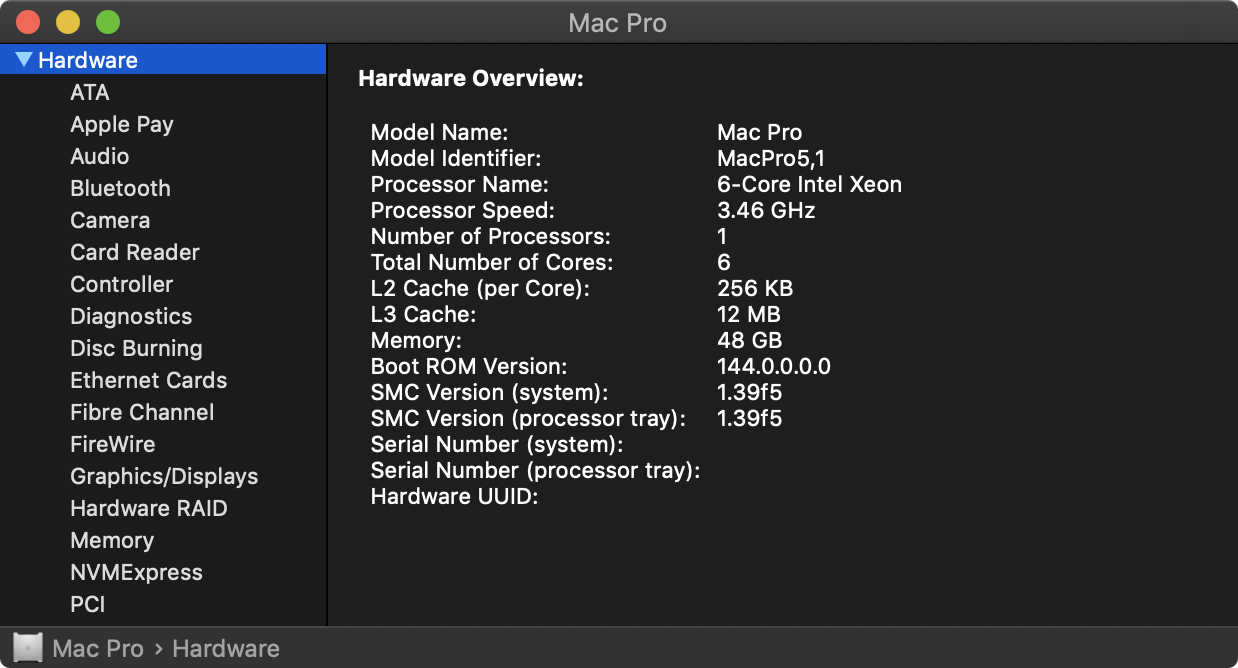Click Hardware in the bottom path bar
1238x668 pixels.
(x=226, y=648)
